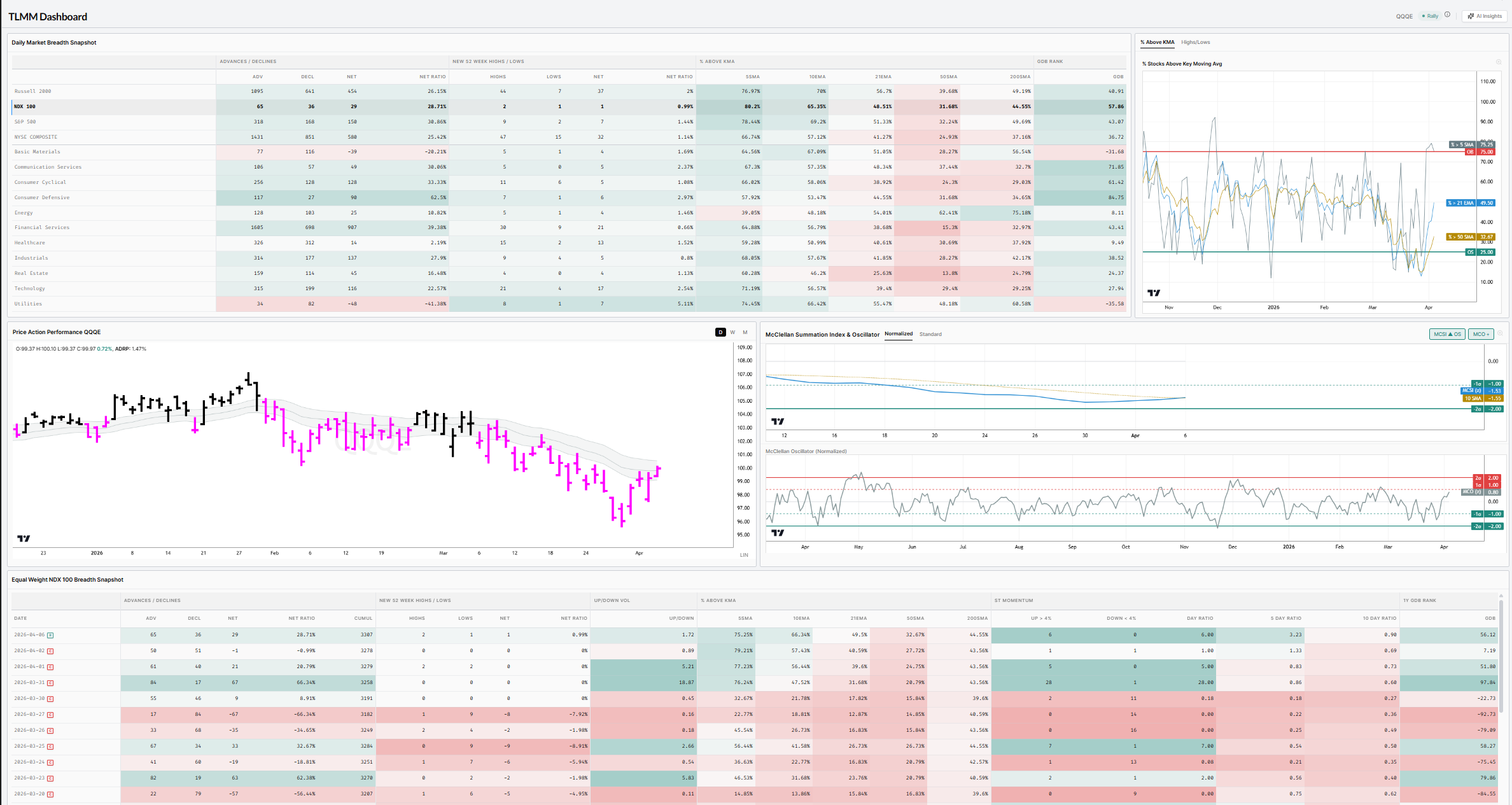Click the red marker icon beside 2026-03-31

50,683
